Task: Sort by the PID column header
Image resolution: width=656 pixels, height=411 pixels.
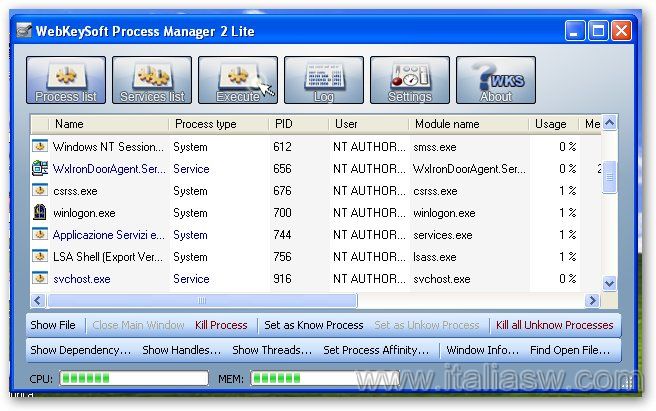Action: pyautogui.click(x=299, y=124)
